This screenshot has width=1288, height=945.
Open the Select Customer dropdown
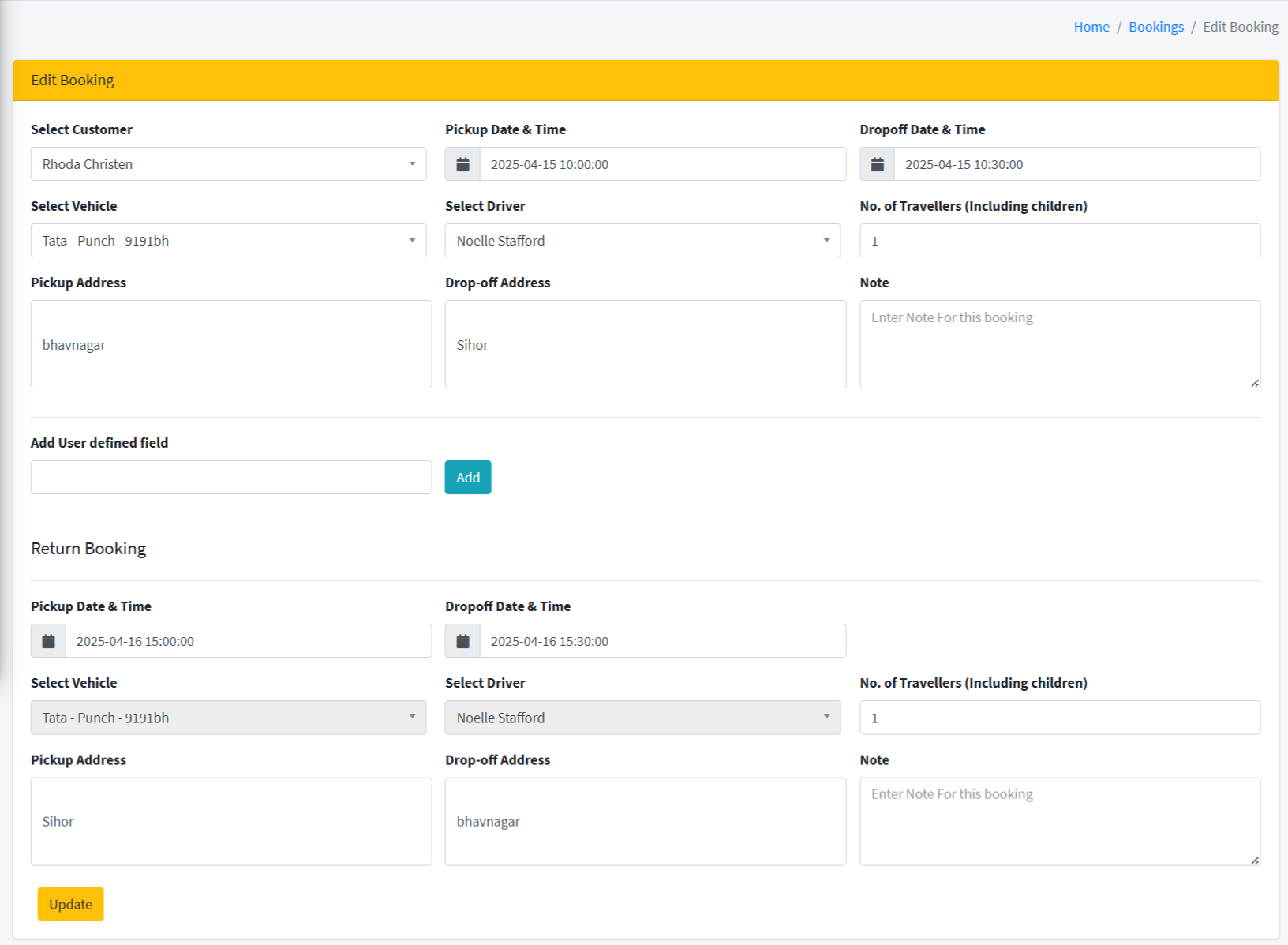[228, 164]
